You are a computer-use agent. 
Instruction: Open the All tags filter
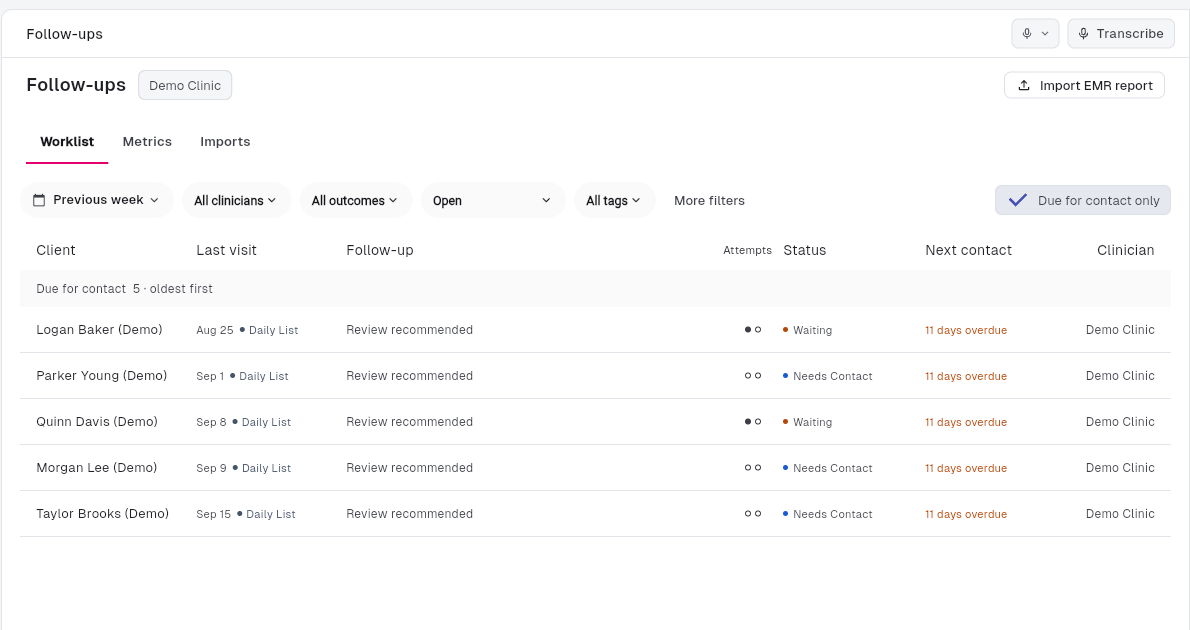(614, 200)
